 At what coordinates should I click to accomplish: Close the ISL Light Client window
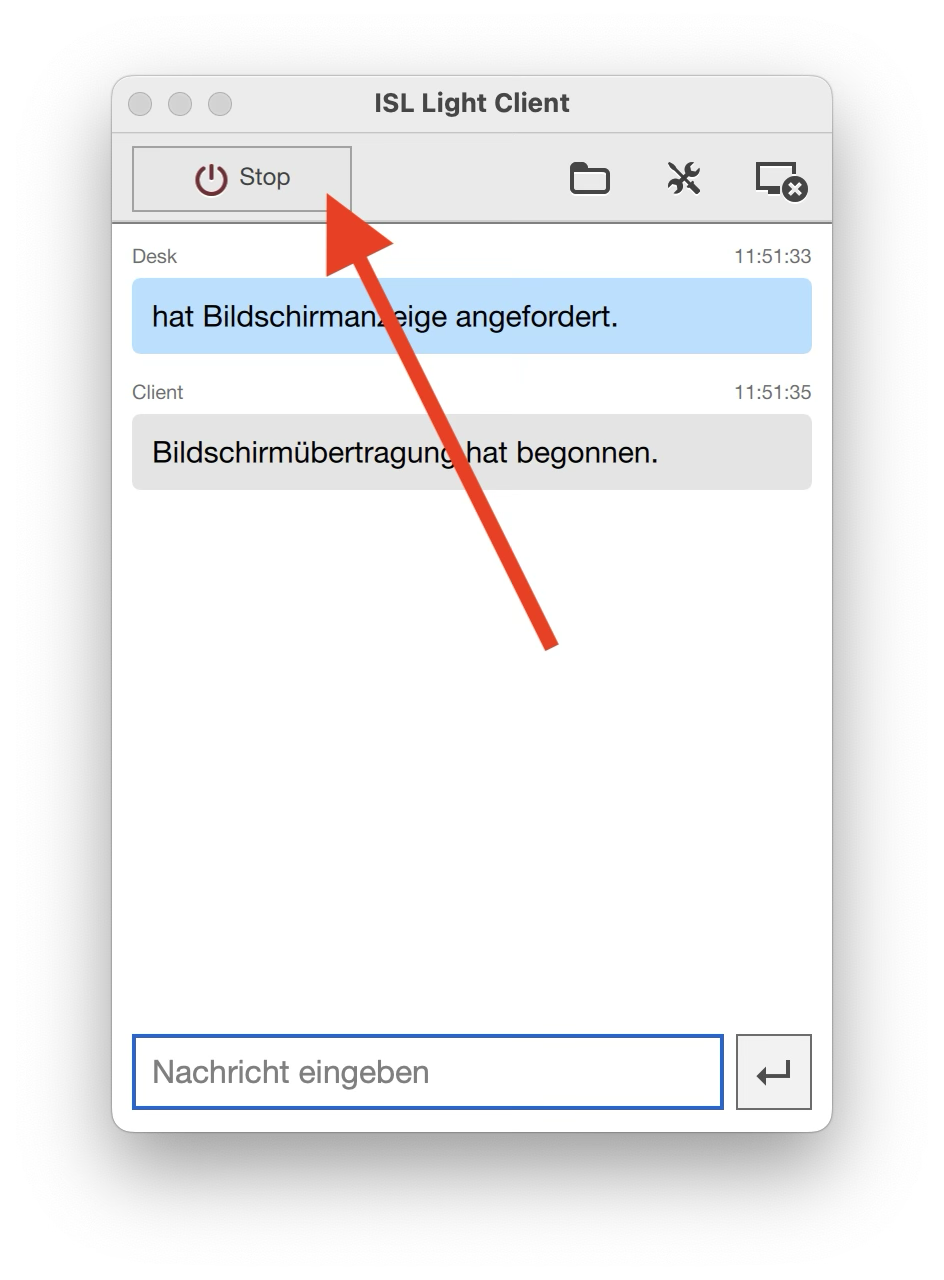(140, 104)
